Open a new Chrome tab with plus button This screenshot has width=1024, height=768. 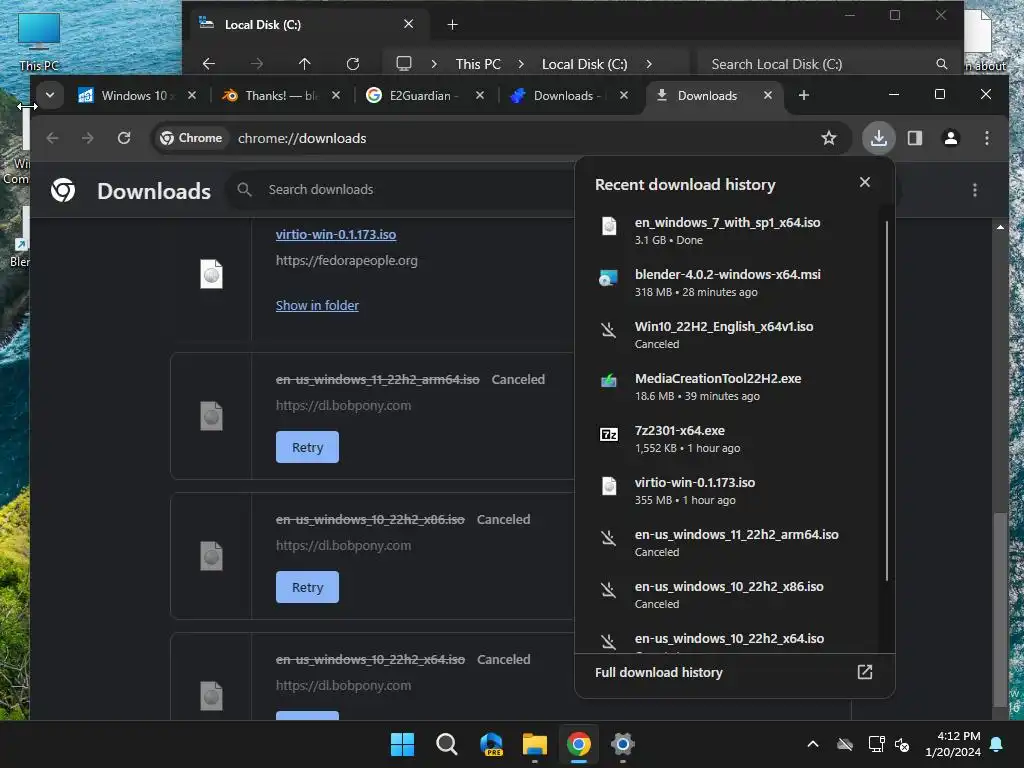[804, 95]
